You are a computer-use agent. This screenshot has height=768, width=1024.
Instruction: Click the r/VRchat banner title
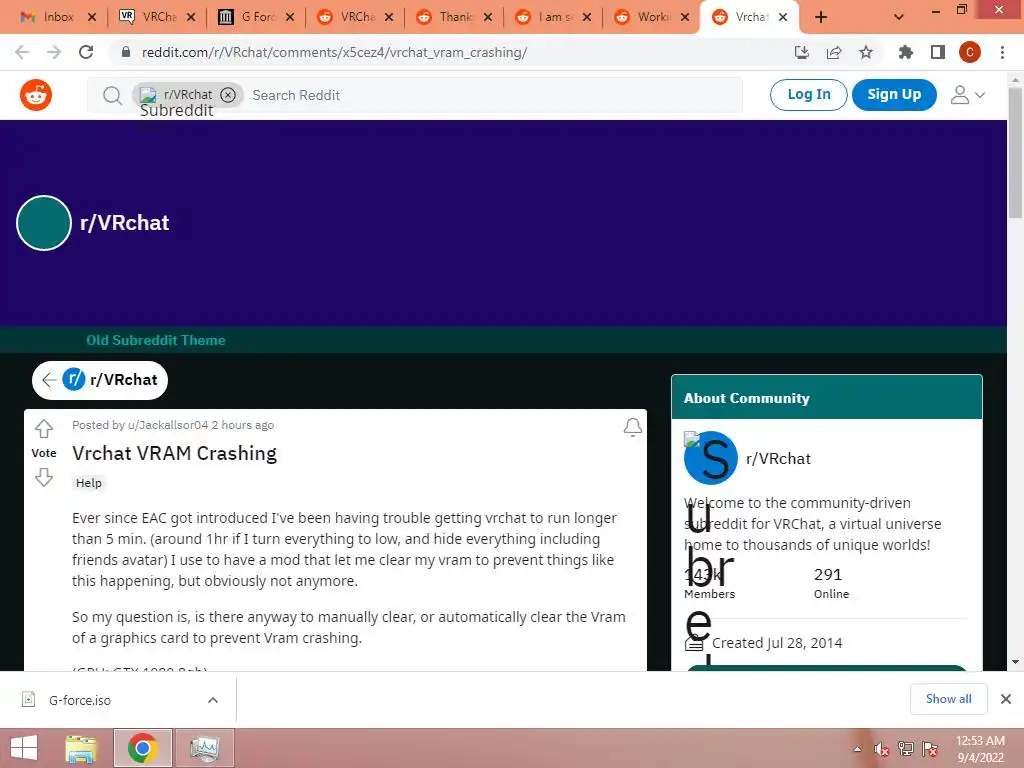(x=124, y=223)
